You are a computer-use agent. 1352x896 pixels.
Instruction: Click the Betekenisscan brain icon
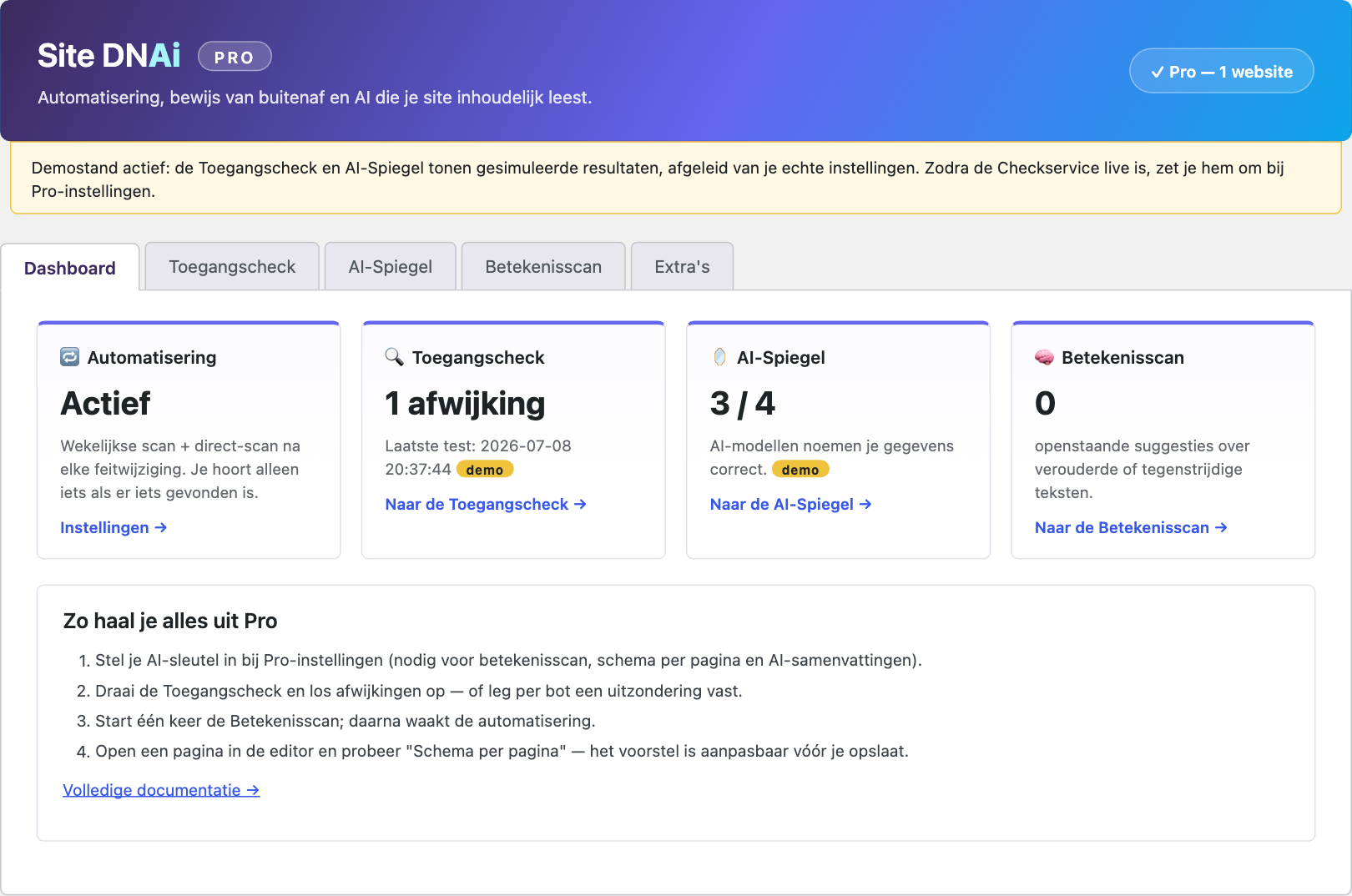tap(1044, 357)
